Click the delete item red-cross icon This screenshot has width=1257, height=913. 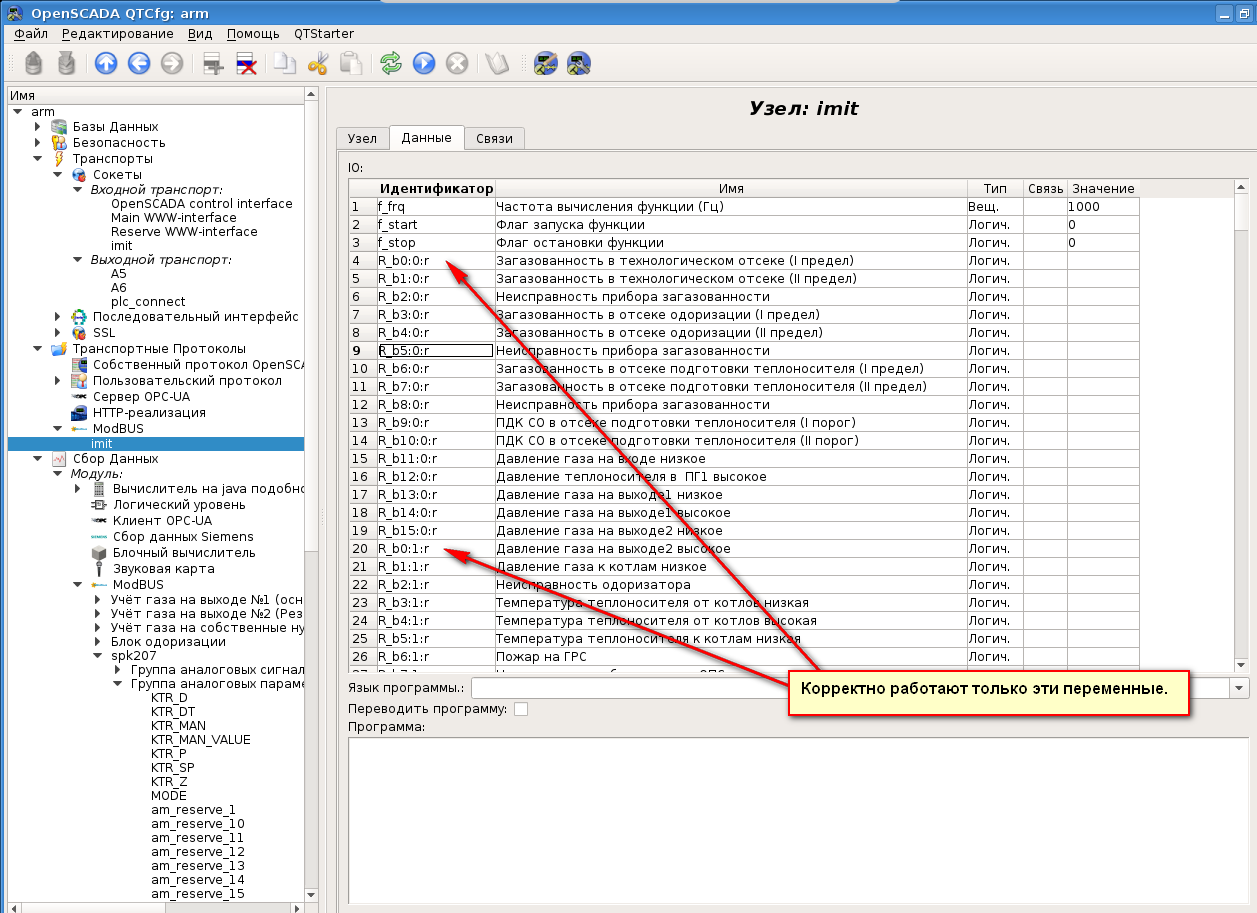tap(245, 63)
